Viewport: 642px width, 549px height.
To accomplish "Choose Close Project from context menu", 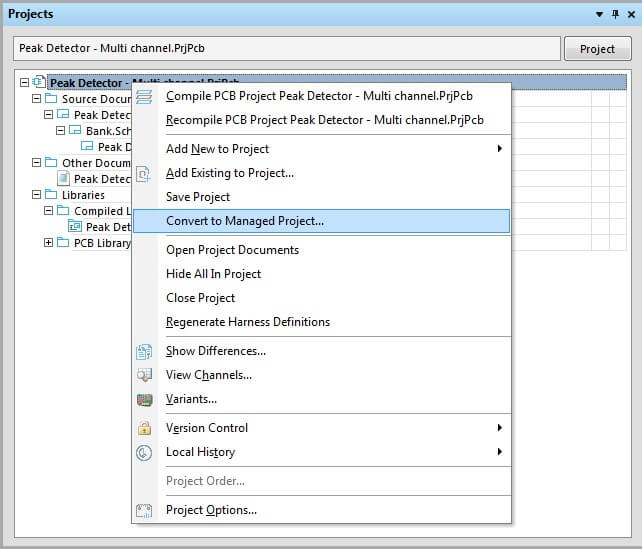I will [x=201, y=298].
